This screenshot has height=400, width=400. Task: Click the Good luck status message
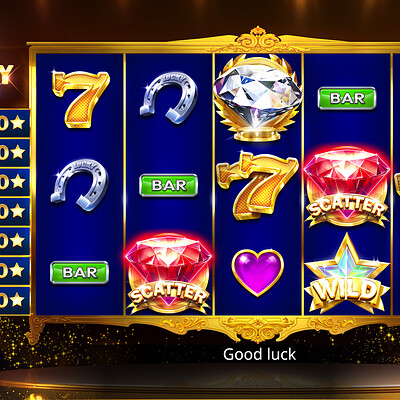[259, 354]
